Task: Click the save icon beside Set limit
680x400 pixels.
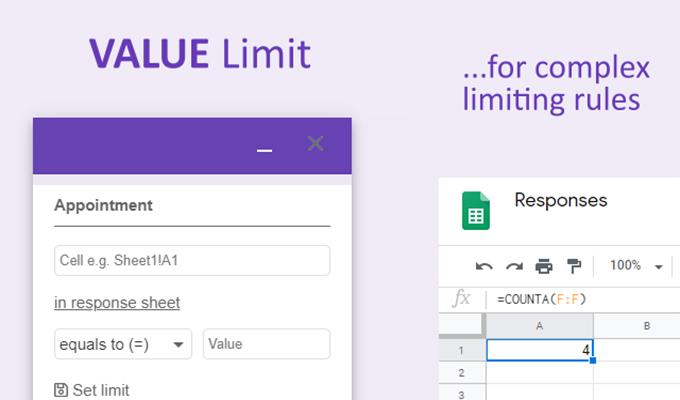Action: (x=61, y=390)
